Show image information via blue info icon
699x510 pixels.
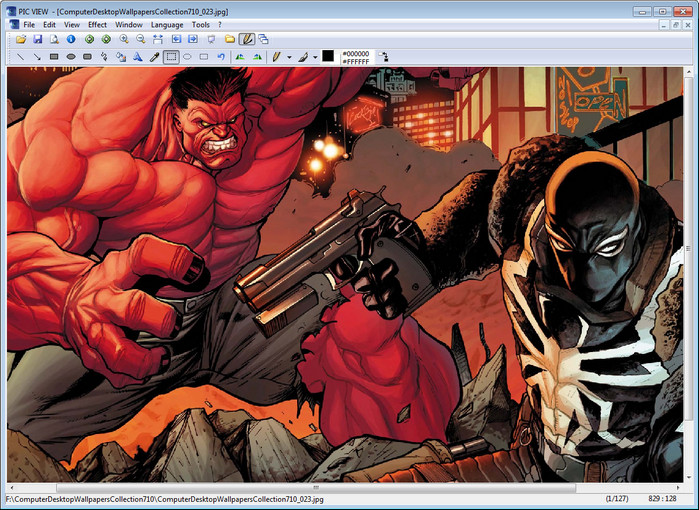coord(71,39)
